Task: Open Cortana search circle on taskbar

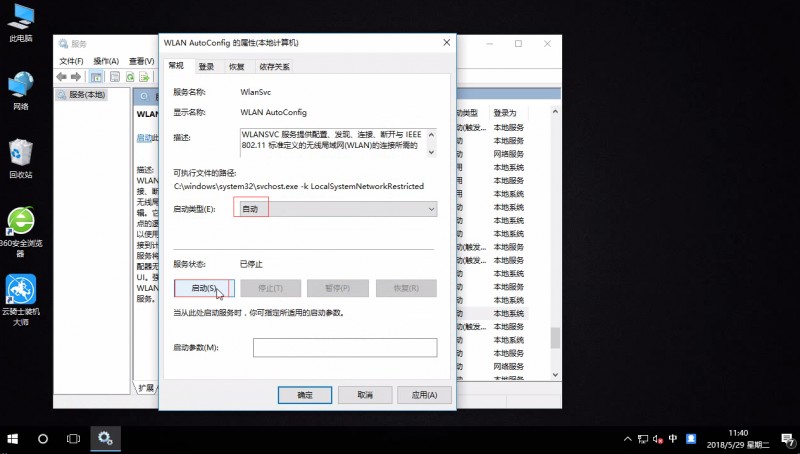Action: tap(43, 439)
